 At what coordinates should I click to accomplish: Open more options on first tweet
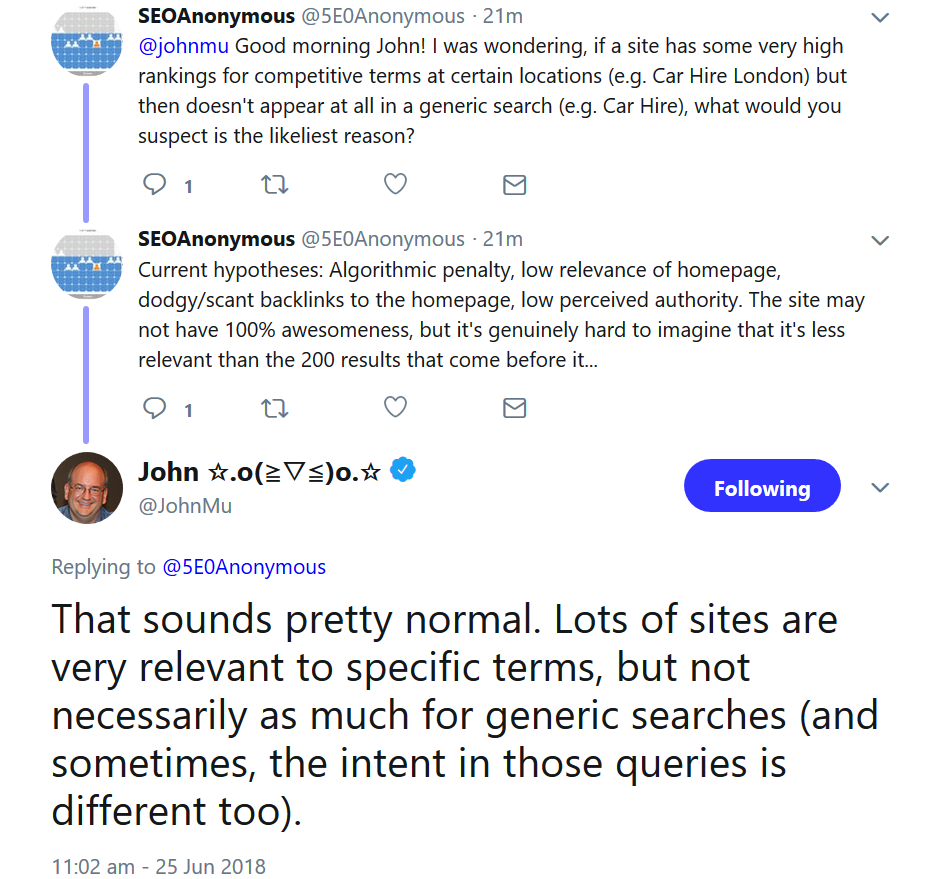(x=880, y=17)
